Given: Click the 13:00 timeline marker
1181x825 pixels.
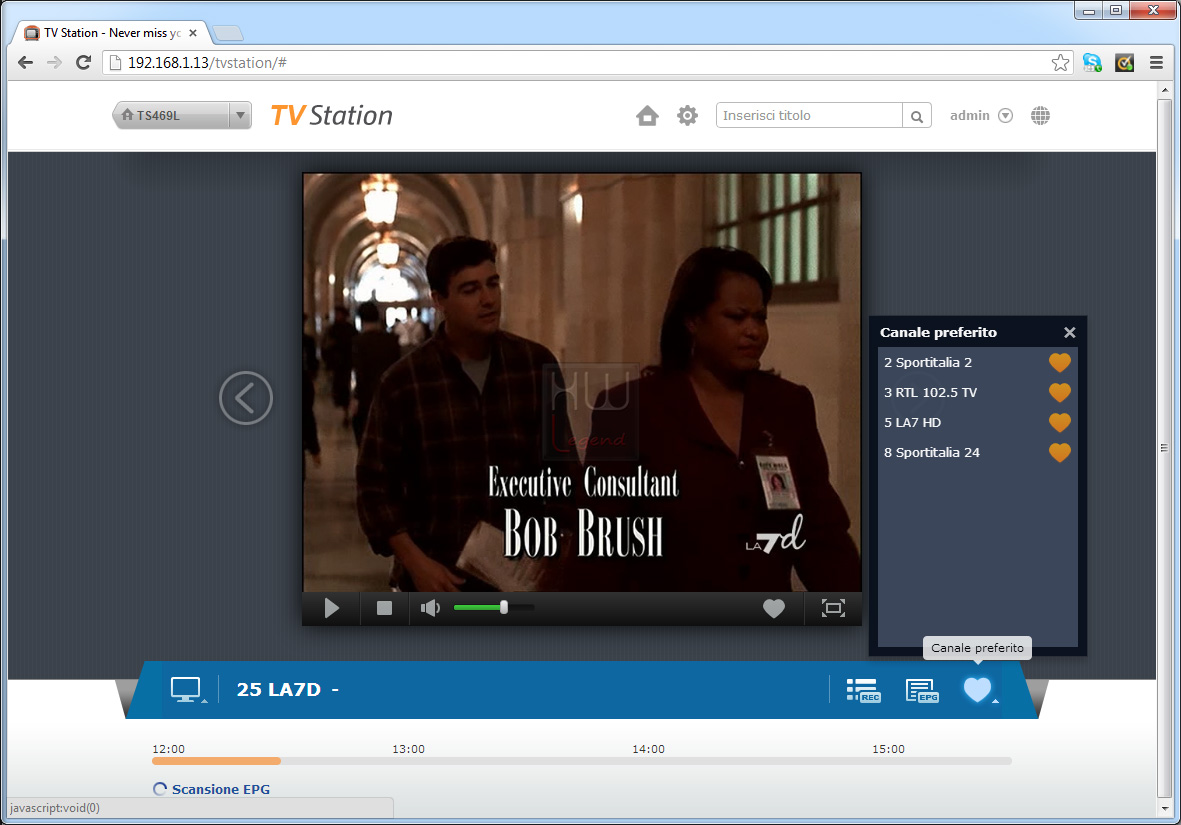Looking at the screenshot, I should pyautogui.click(x=408, y=749).
